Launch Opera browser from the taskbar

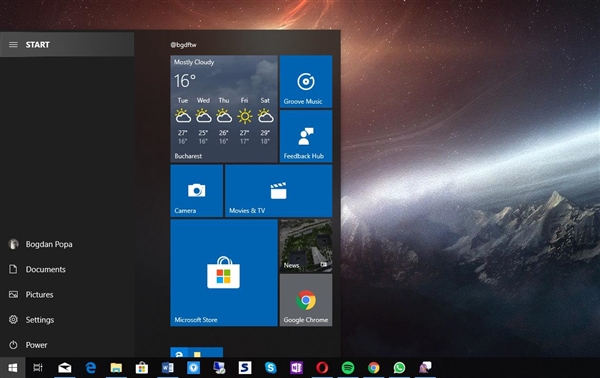(322, 368)
